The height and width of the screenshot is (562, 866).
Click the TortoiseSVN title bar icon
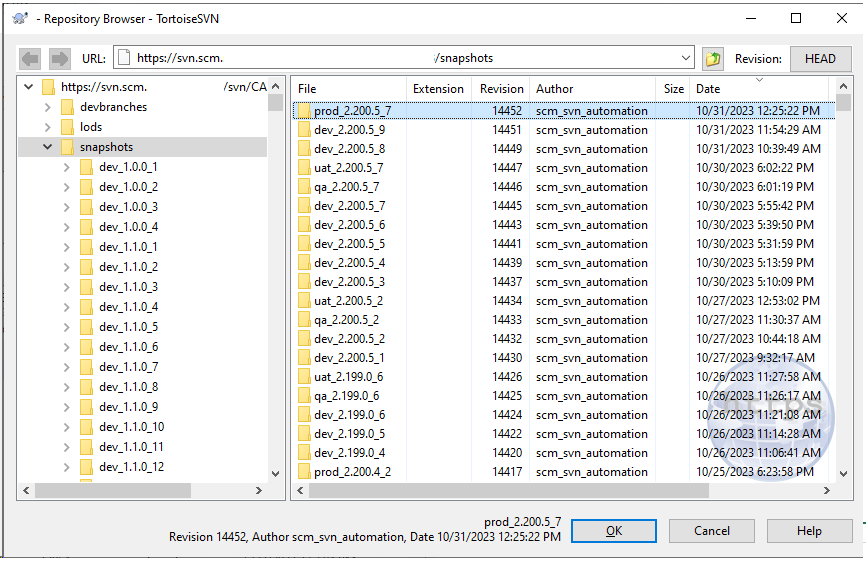[20, 18]
